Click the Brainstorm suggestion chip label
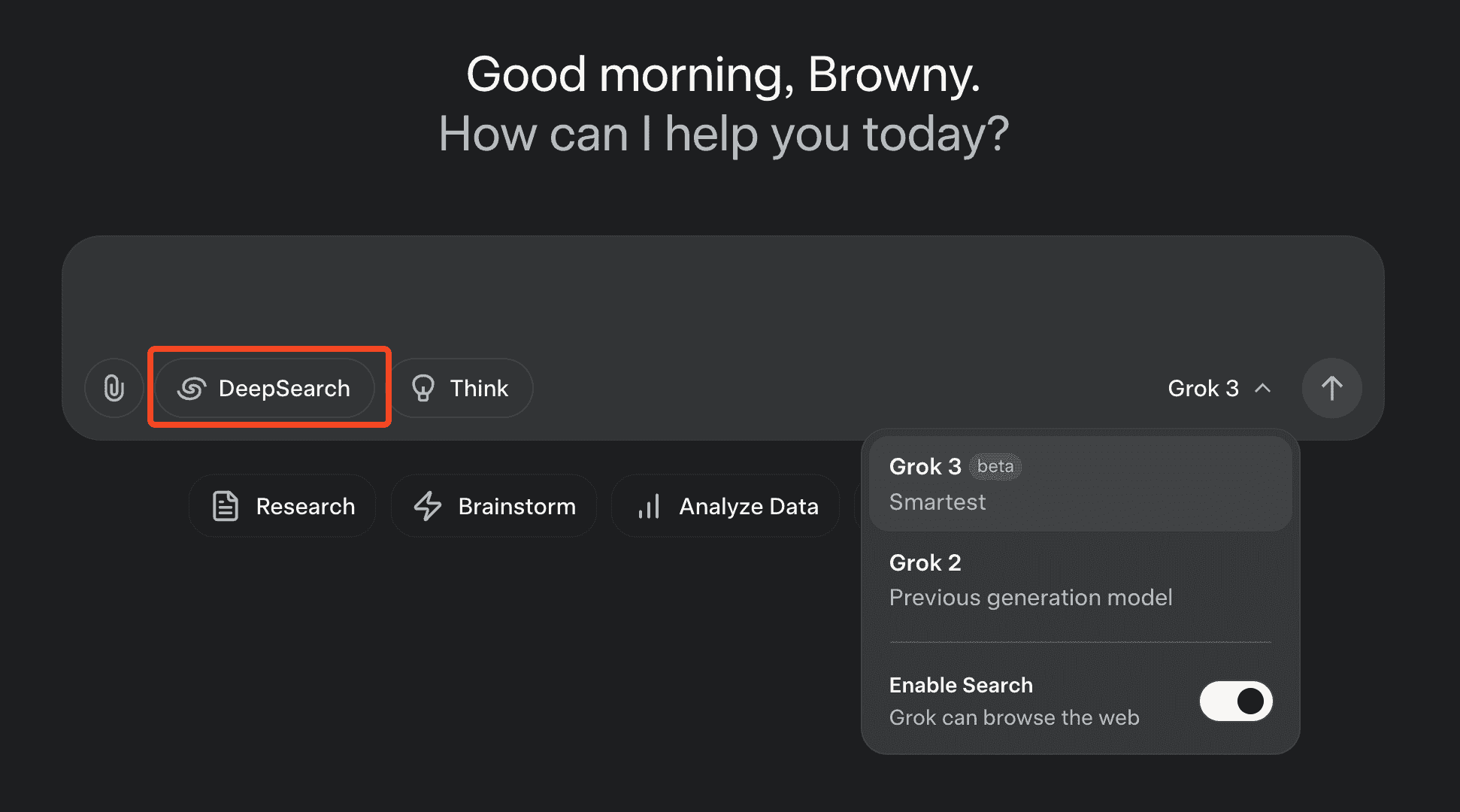The width and height of the screenshot is (1460, 812). click(x=516, y=506)
